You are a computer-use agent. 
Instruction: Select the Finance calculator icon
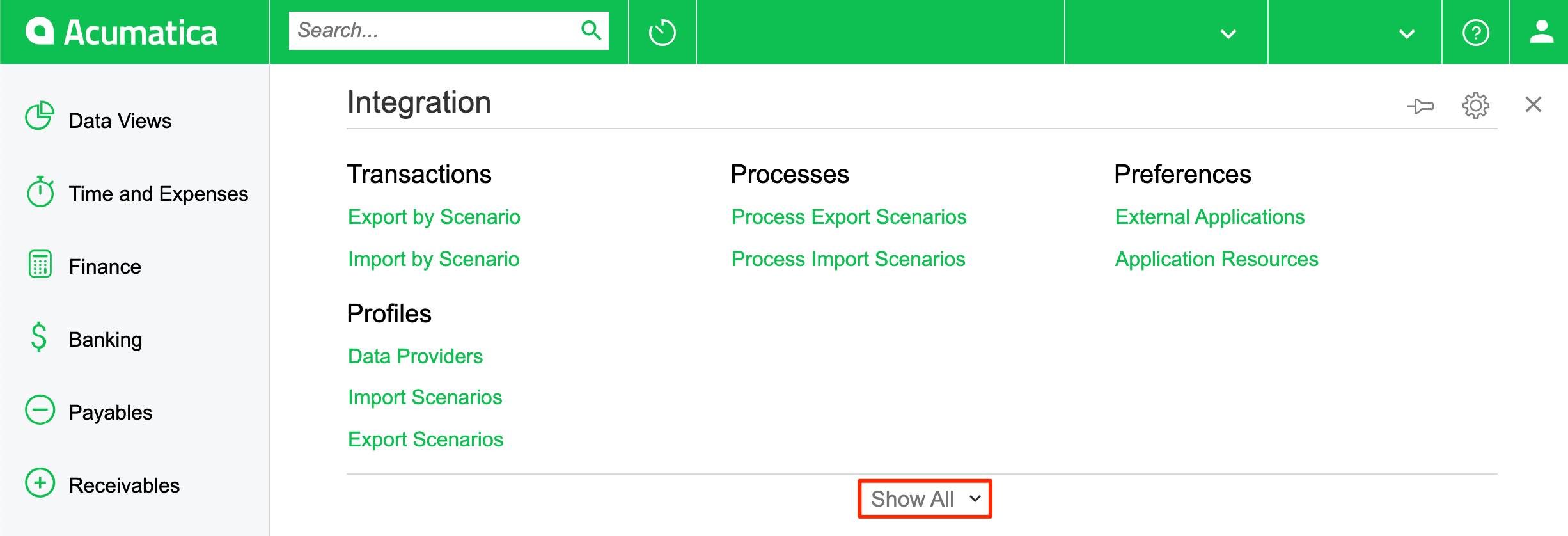coord(40,264)
